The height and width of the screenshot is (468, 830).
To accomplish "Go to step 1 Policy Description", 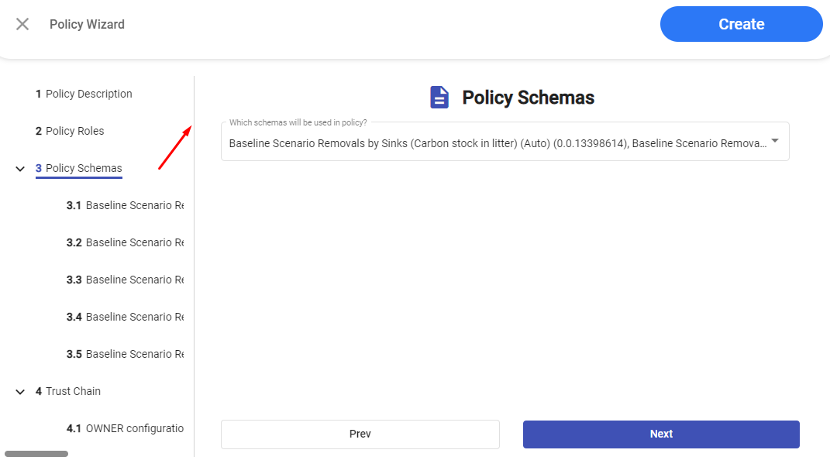I will [x=84, y=94].
